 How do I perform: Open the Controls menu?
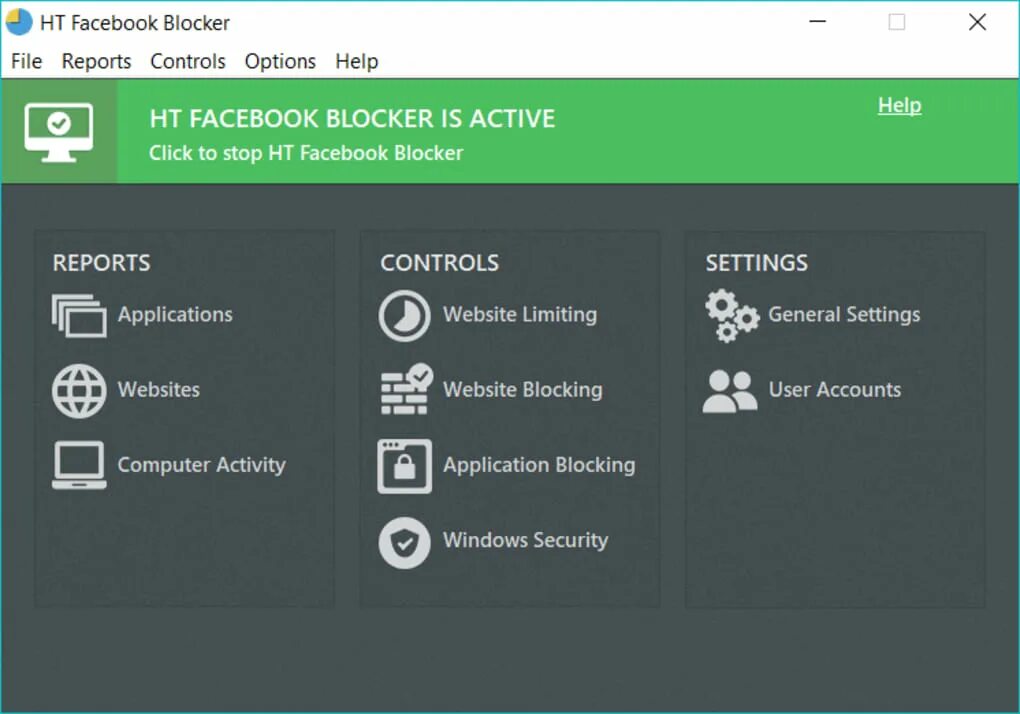point(188,61)
